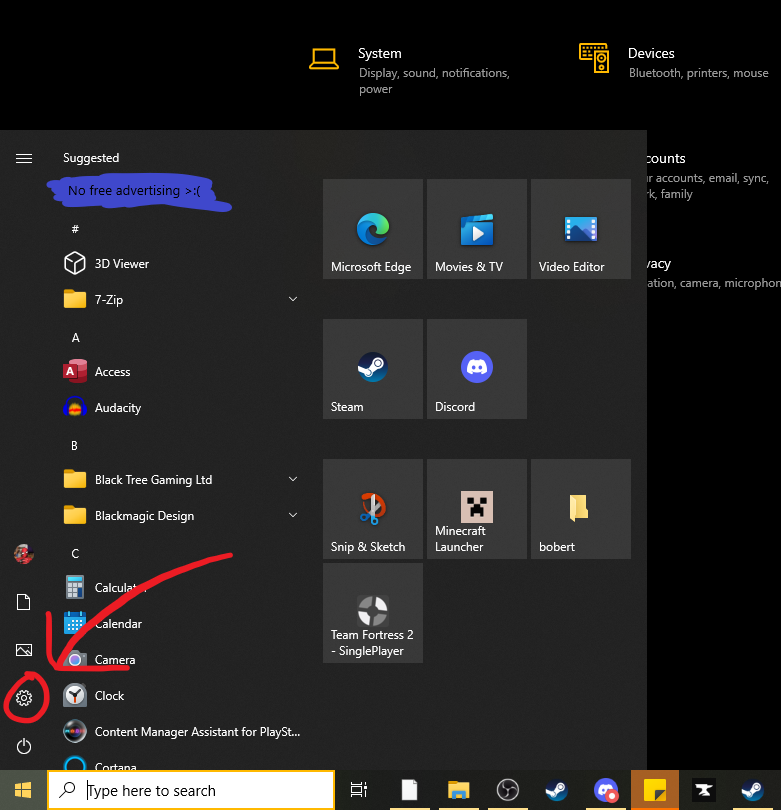Open the blank document taskbar icon
Image resolution: width=781 pixels, height=810 pixels.
[x=409, y=790]
